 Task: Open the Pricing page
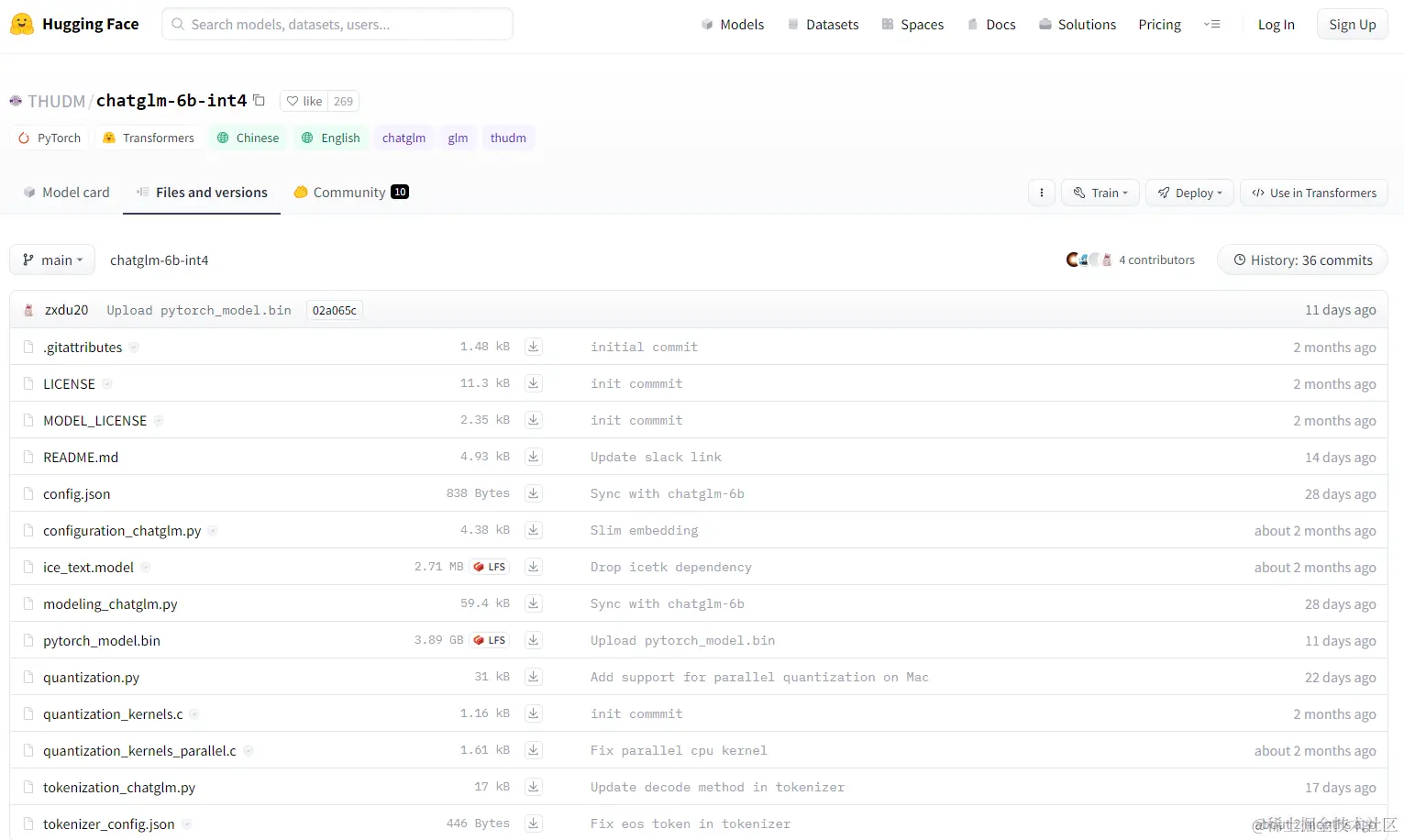coord(1159,25)
